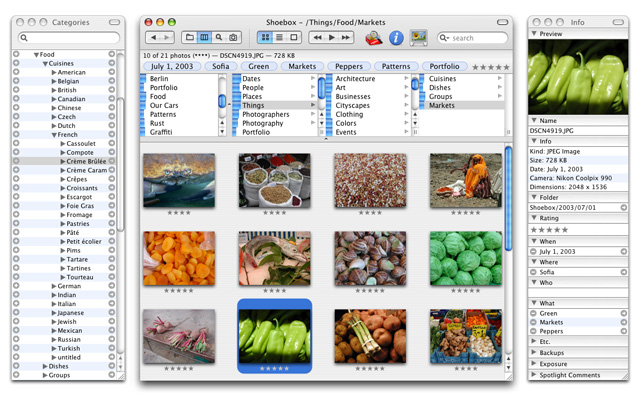Switch to list view mode
This screenshot has width=640, height=400.
(x=279, y=38)
